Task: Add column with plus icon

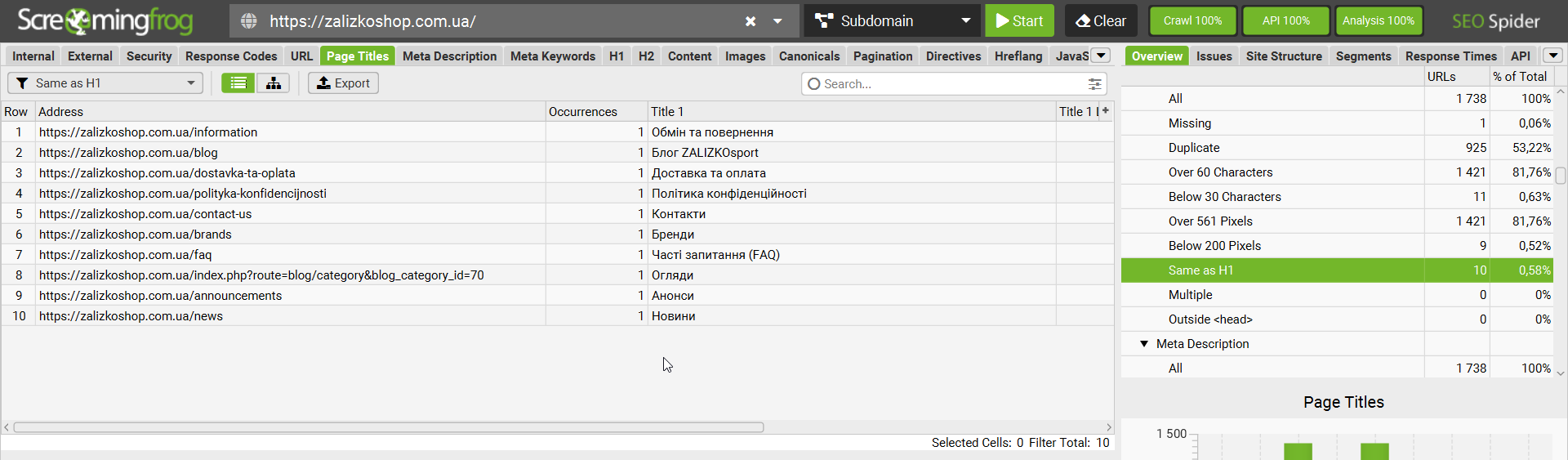Action: point(1105,110)
